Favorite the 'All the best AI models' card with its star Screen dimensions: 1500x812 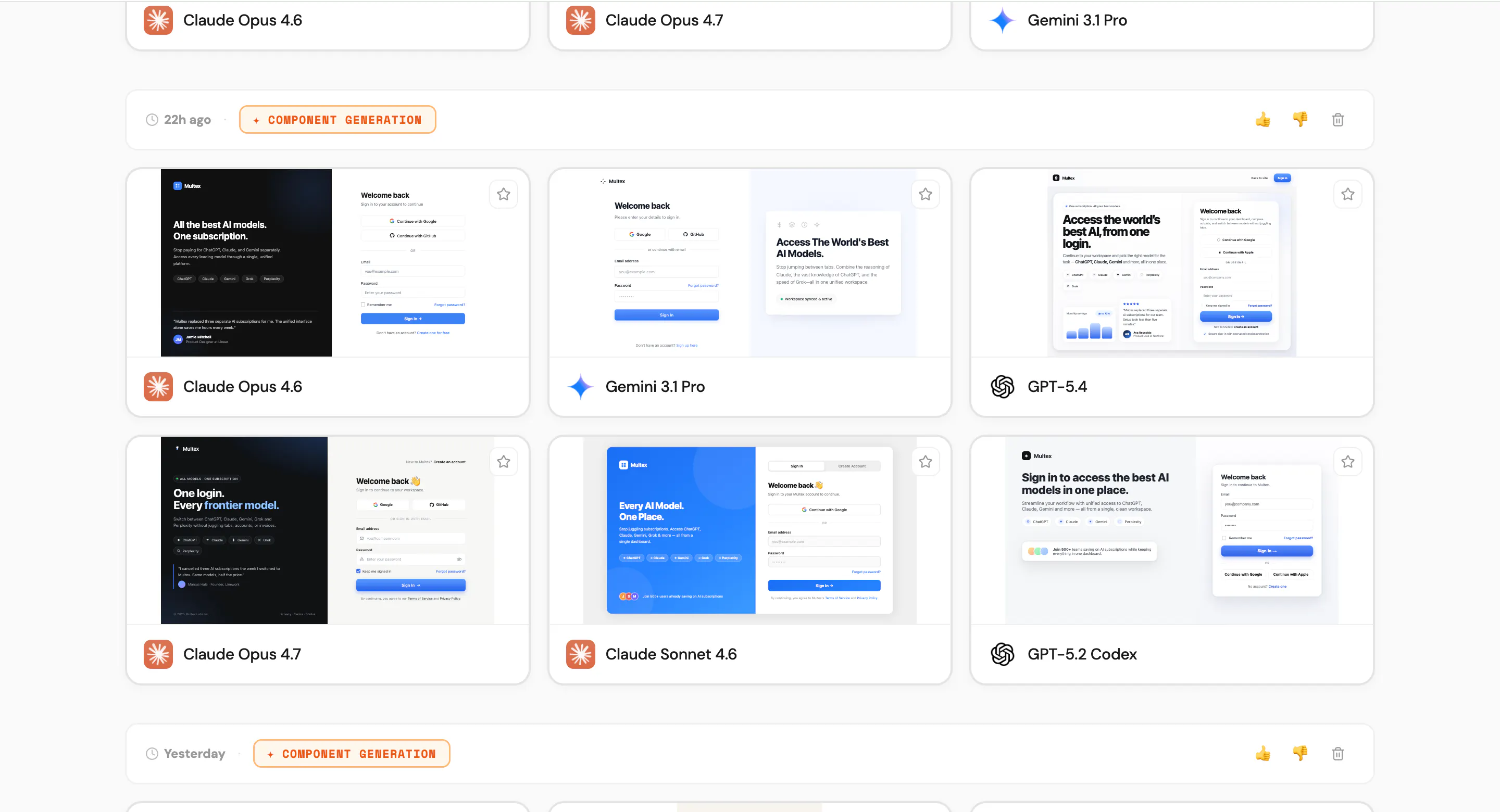[x=504, y=195]
